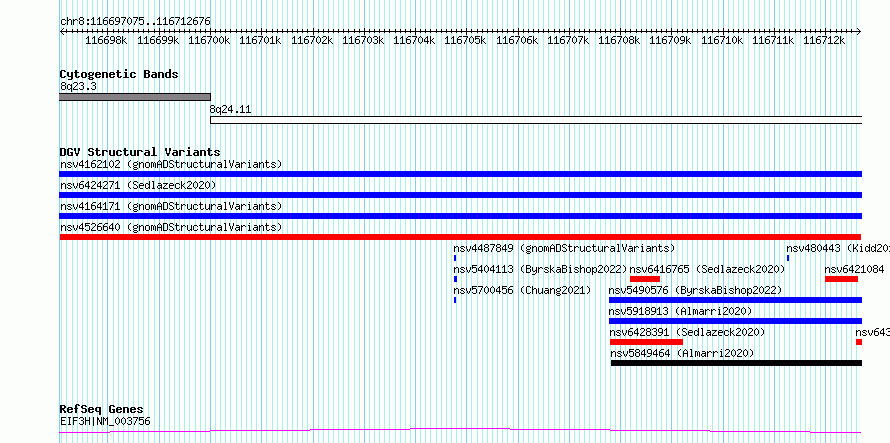Click the 116704k ruler tick label
The width and height of the screenshot is (890, 443).
coord(414,40)
